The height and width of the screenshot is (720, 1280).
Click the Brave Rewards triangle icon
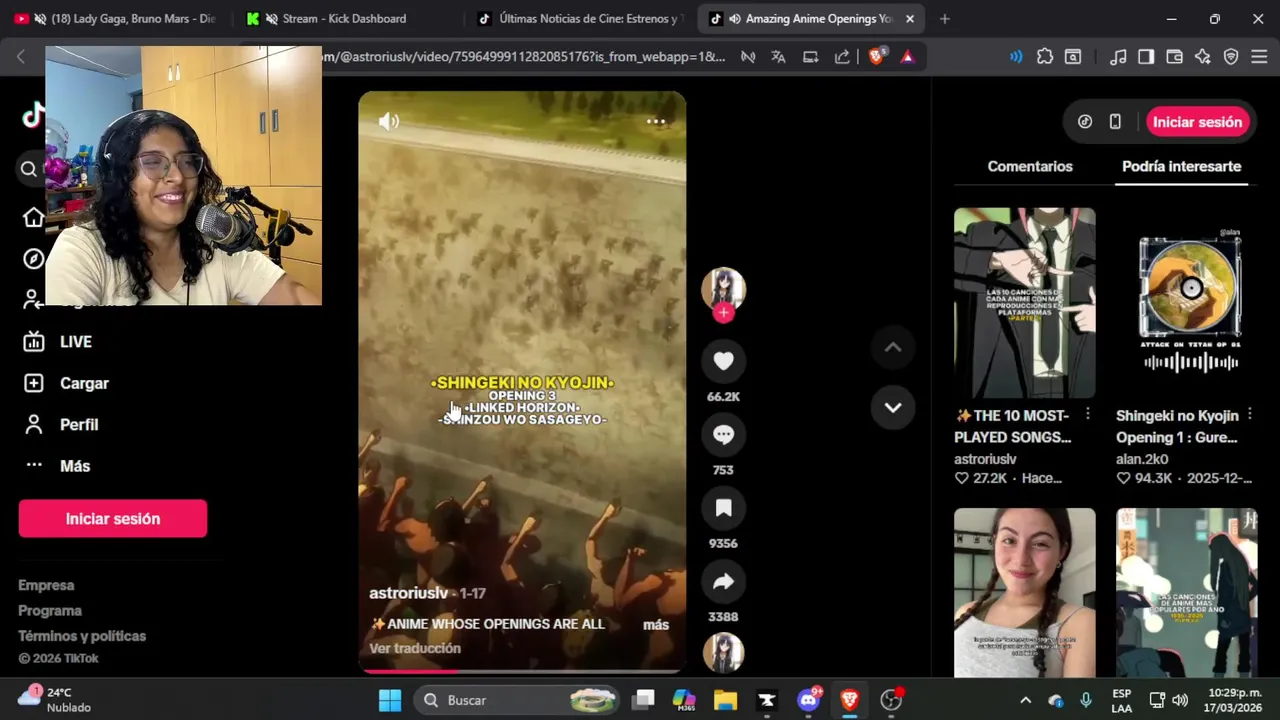[x=907, y=57]
